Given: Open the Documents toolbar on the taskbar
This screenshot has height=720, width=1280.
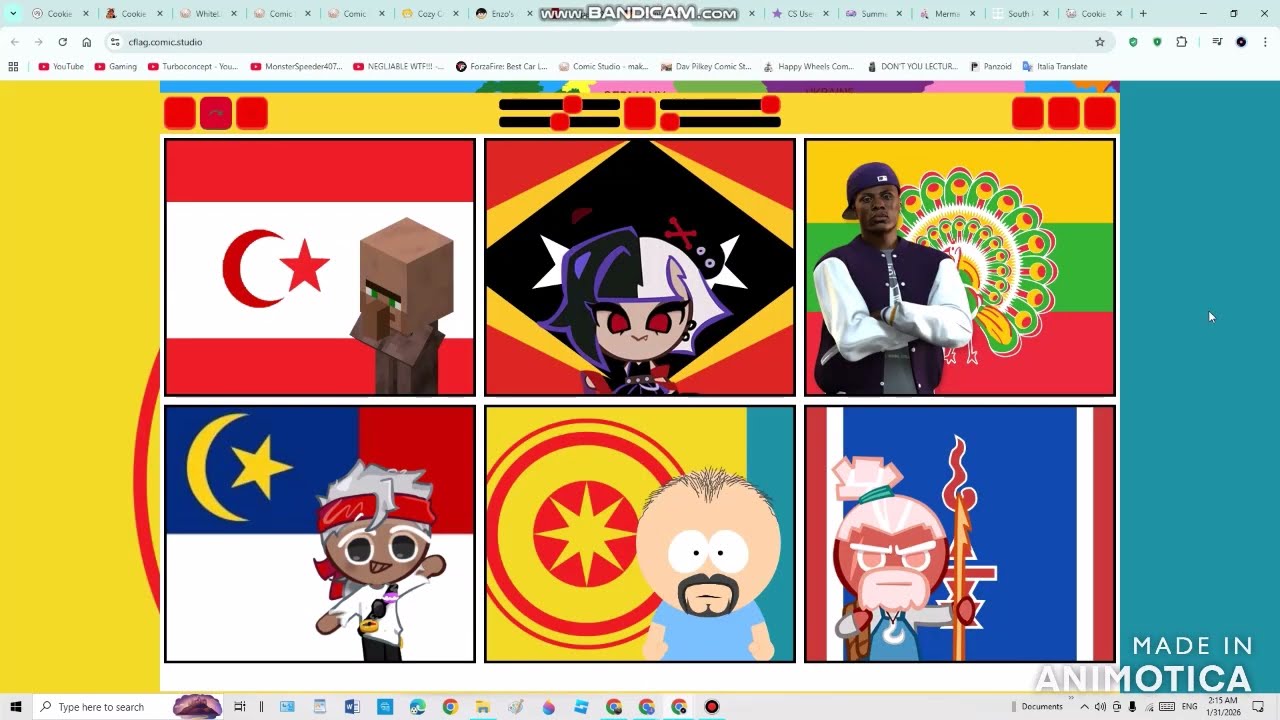Looking at the screenshot, I should point(1041,706).
